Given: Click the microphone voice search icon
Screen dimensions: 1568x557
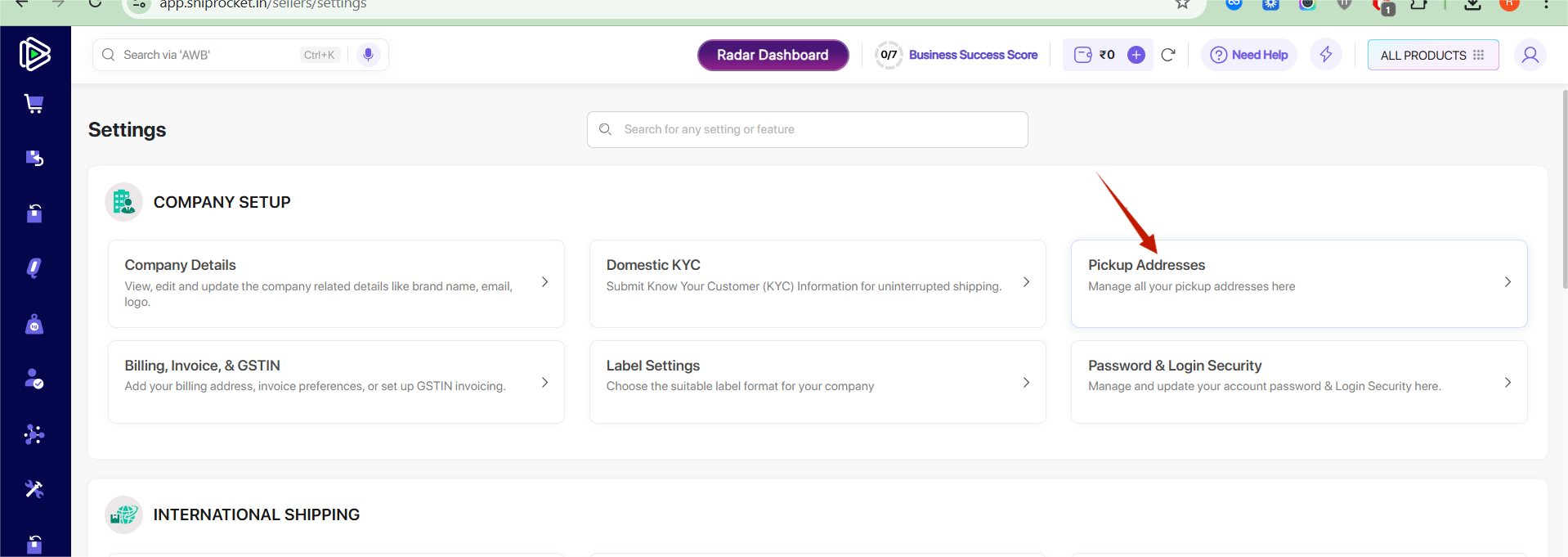Looking at the screenshot, I should [x=368, y=55].
